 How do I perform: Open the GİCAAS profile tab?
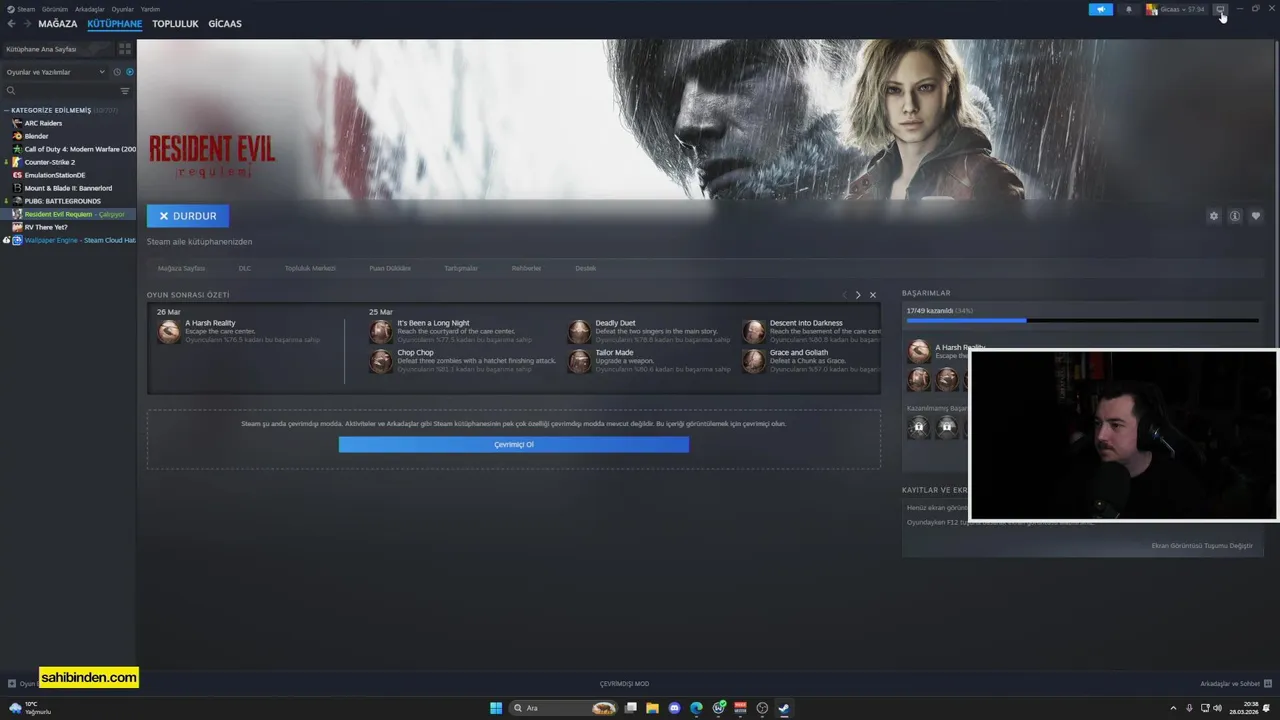pos(225,23)
